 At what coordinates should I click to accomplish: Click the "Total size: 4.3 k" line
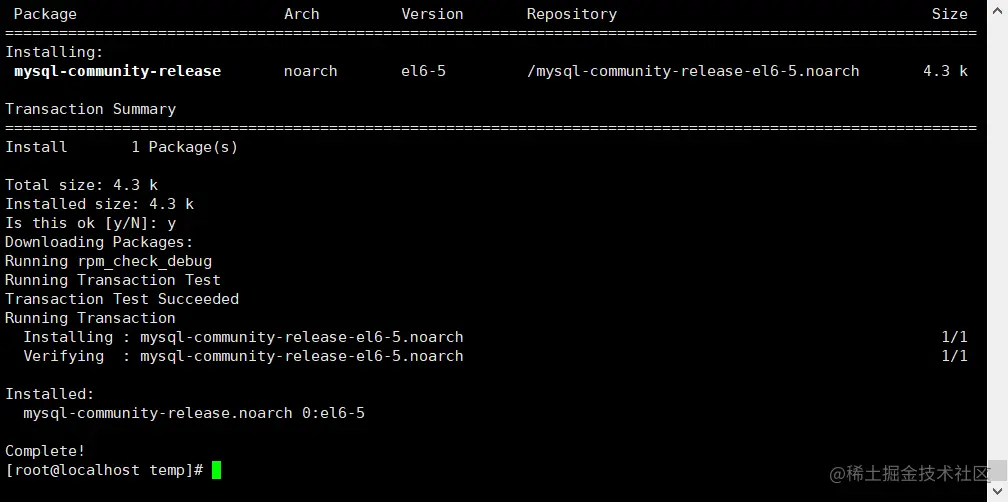[x=82, y=185]
